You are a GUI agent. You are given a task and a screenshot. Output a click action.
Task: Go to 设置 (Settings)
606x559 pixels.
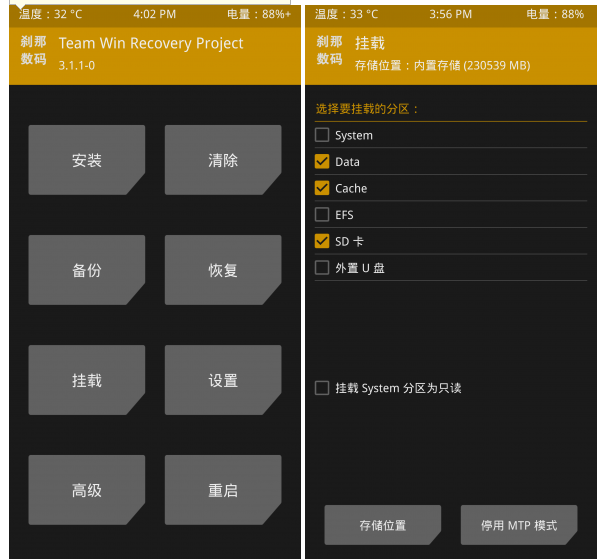click(223, 380)
